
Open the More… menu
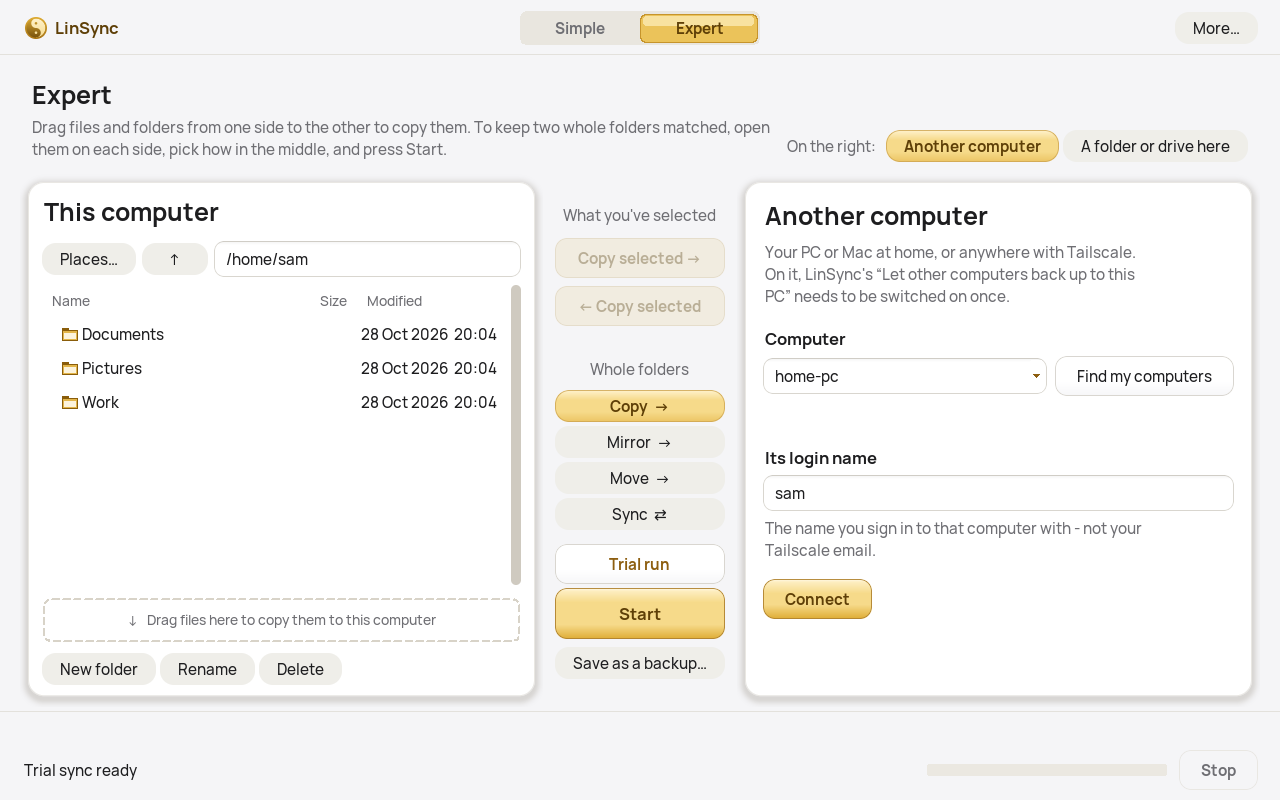point(1216,28)
